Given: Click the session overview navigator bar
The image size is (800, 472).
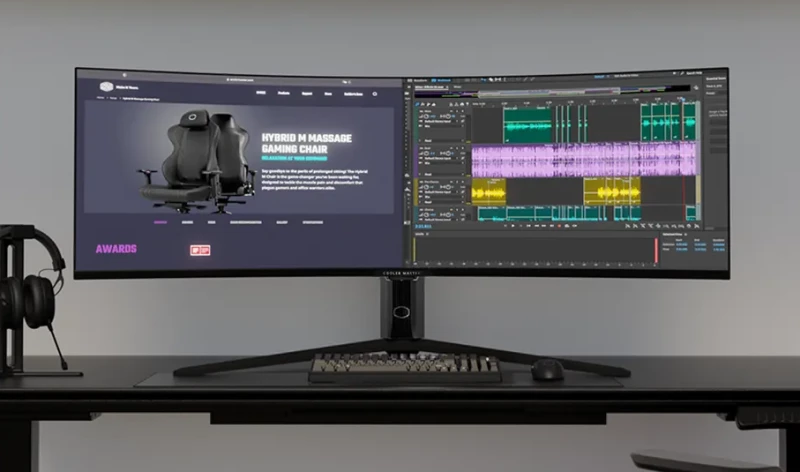Looking at the screenshot, I should tap(551, 92).
